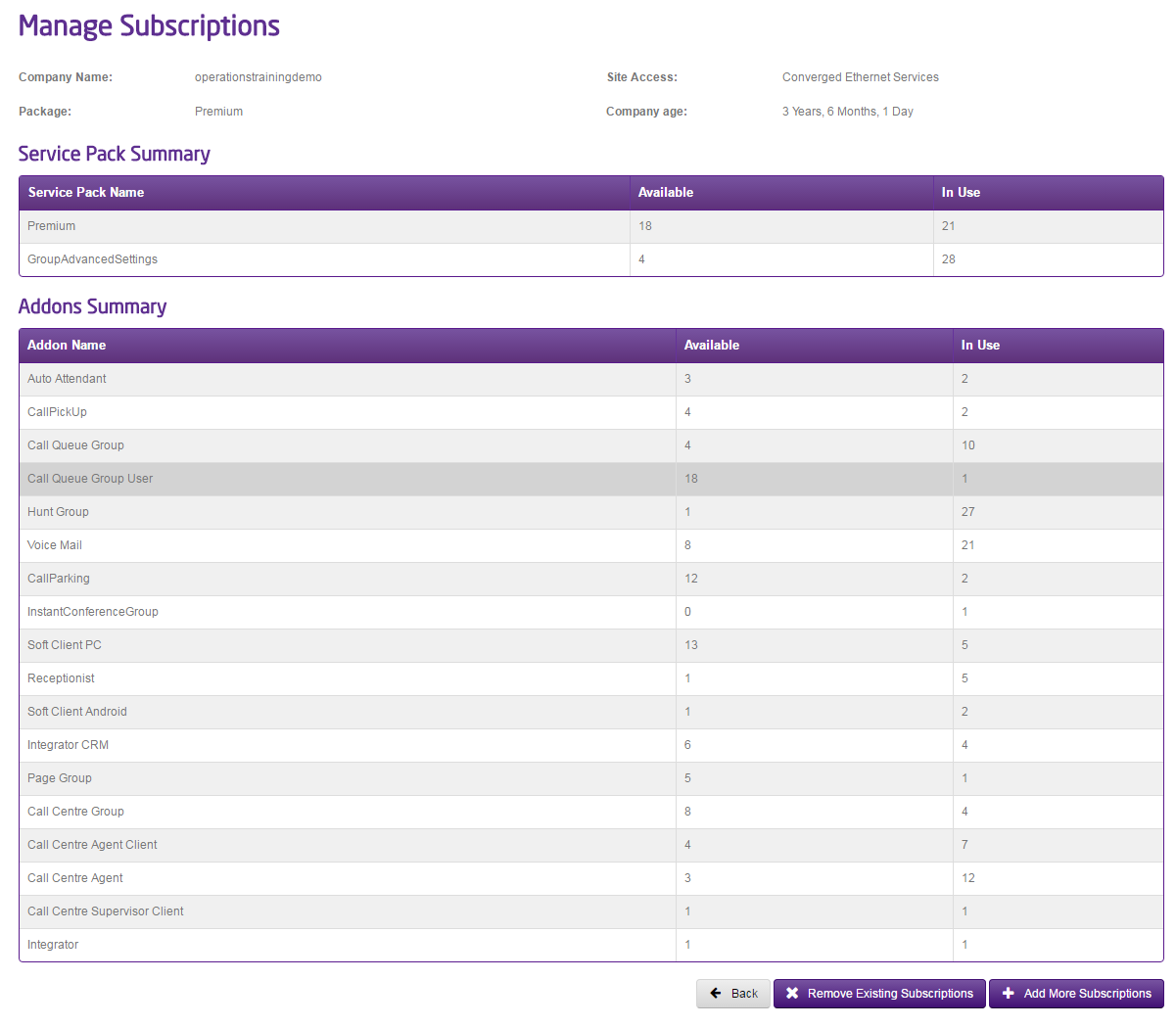
Task: Click the Available header in Addons Summary
Action: [712, 345]
